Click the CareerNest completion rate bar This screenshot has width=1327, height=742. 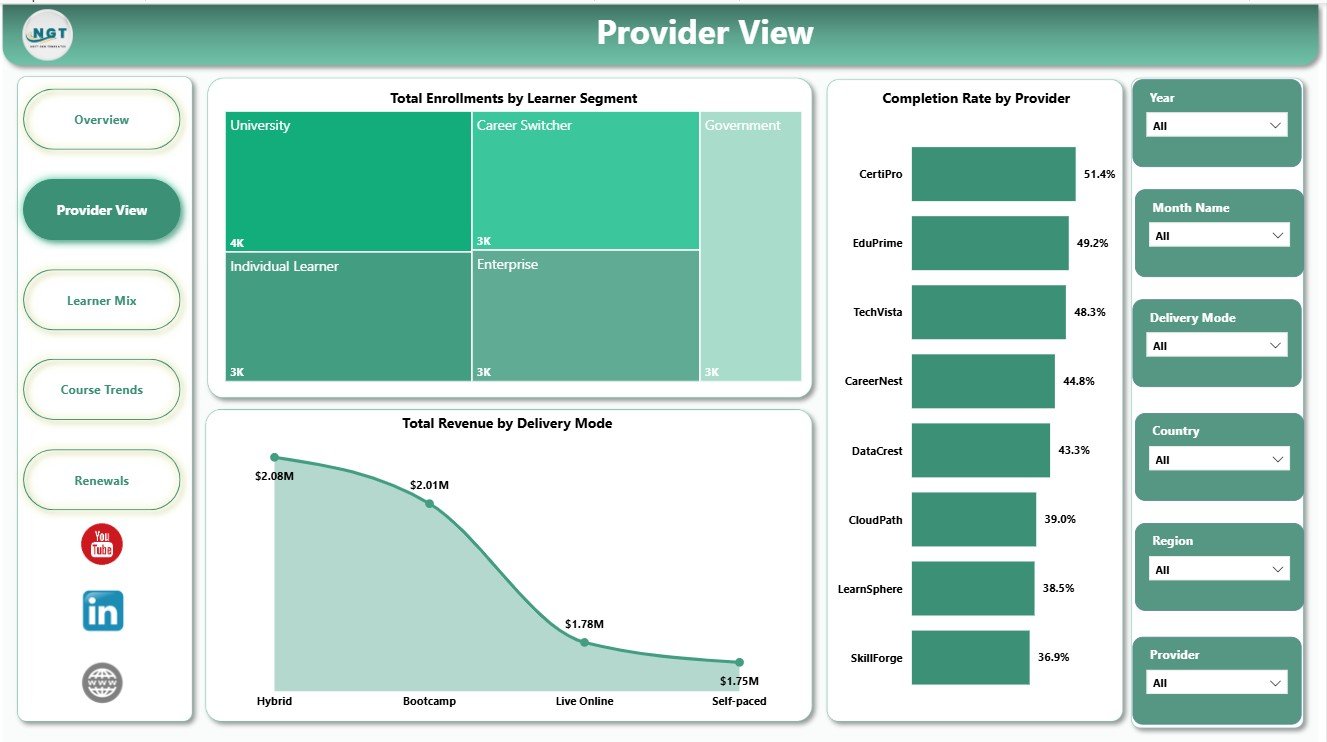[x=983, y=381]
